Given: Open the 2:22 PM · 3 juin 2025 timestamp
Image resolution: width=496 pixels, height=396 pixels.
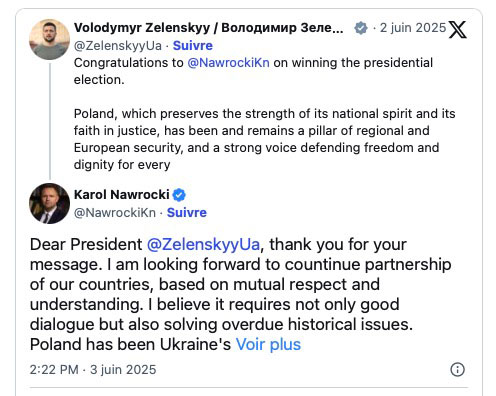Looking at the screenshot, I should coord(93,370).
